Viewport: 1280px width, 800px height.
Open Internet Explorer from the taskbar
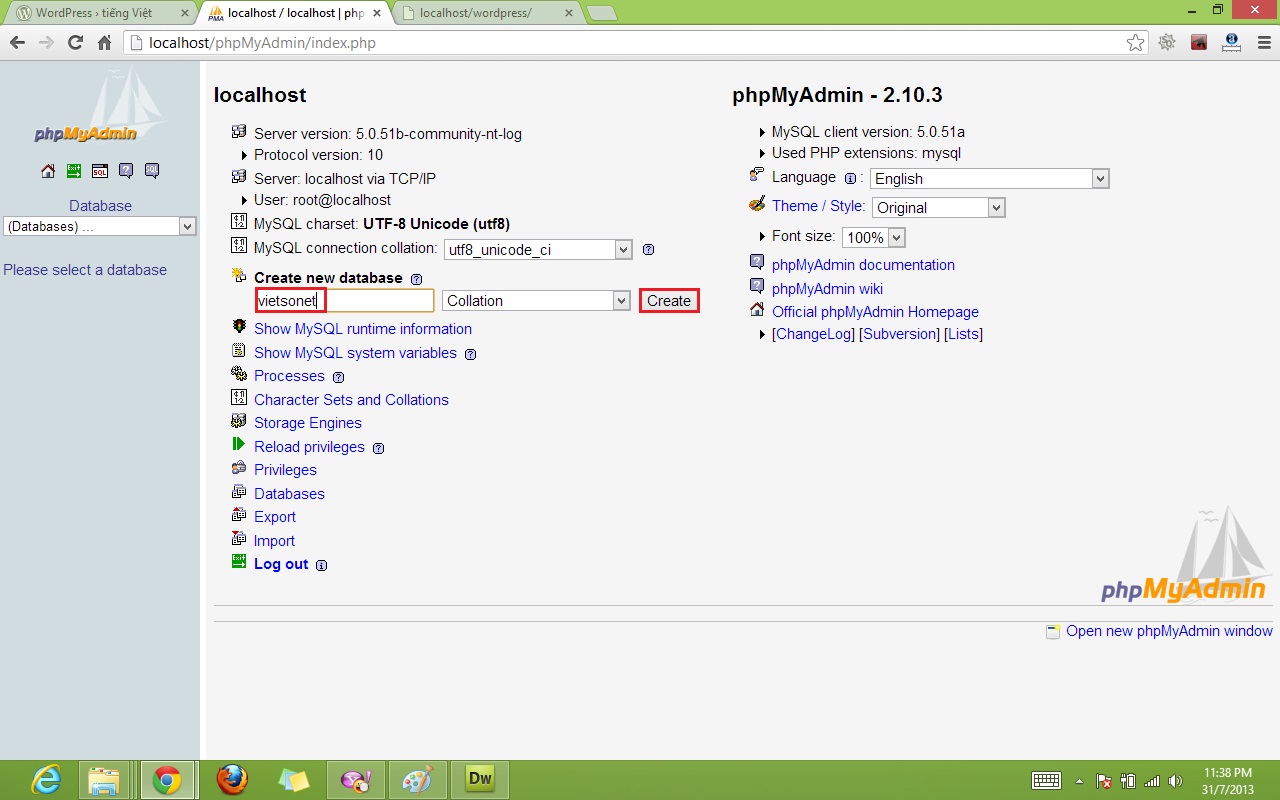[46, 780]
